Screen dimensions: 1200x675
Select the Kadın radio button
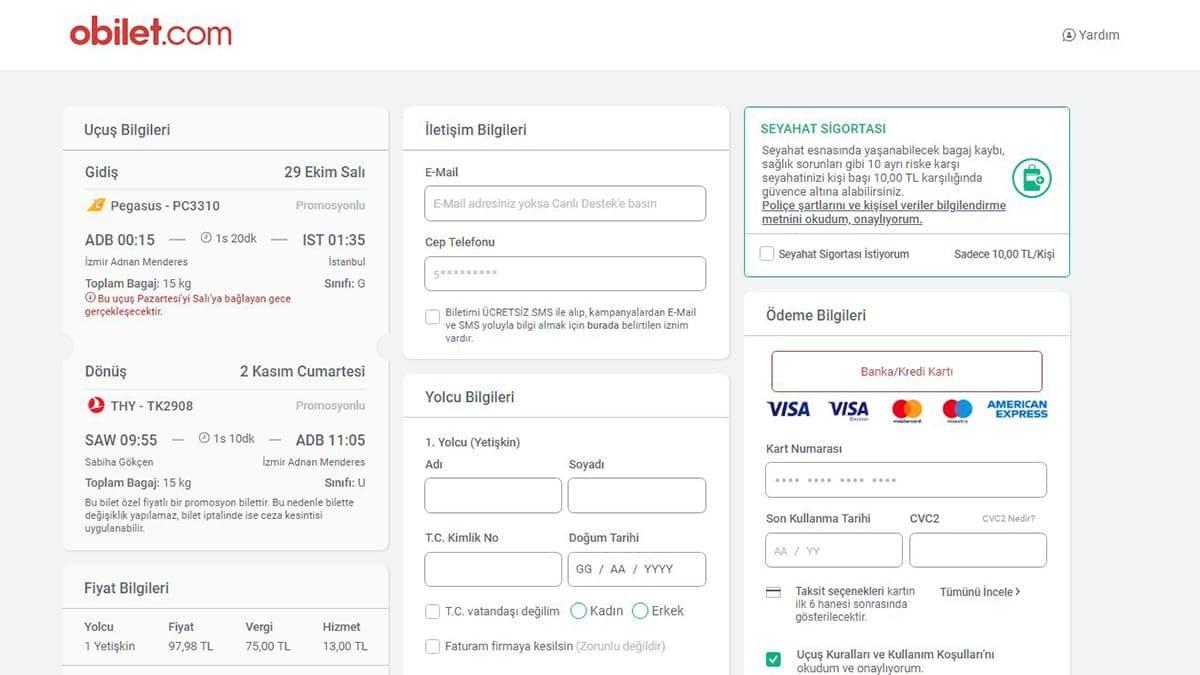579,610
